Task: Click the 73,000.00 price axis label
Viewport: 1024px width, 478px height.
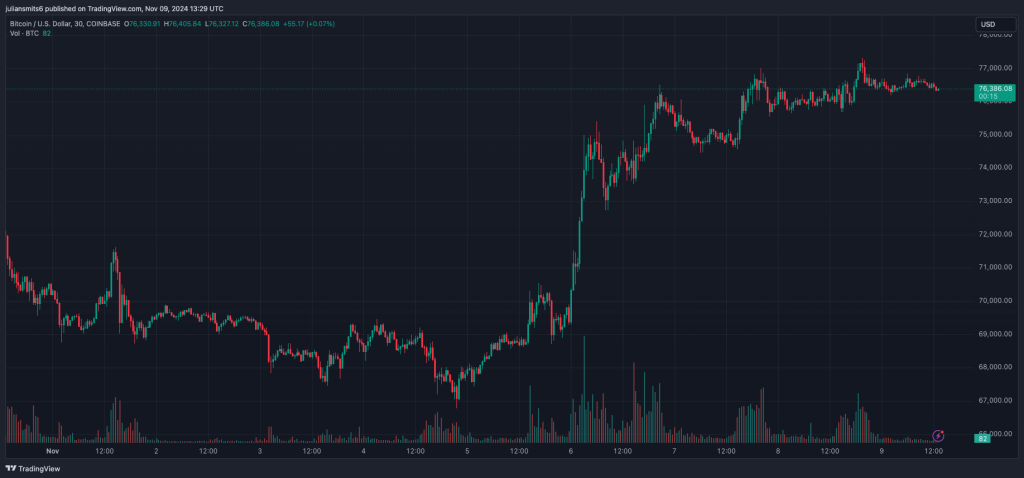Action: pos(995,201)
